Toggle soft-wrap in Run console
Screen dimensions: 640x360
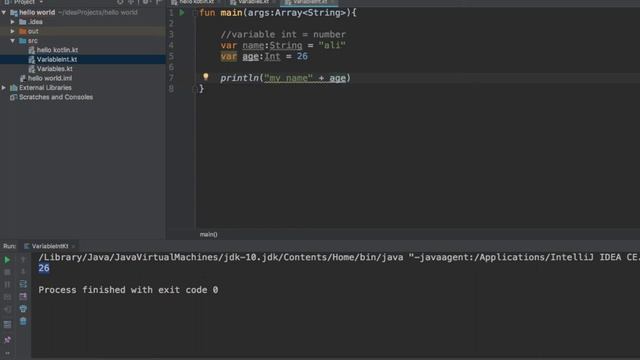pyautogui.click(x=23, y=284)
